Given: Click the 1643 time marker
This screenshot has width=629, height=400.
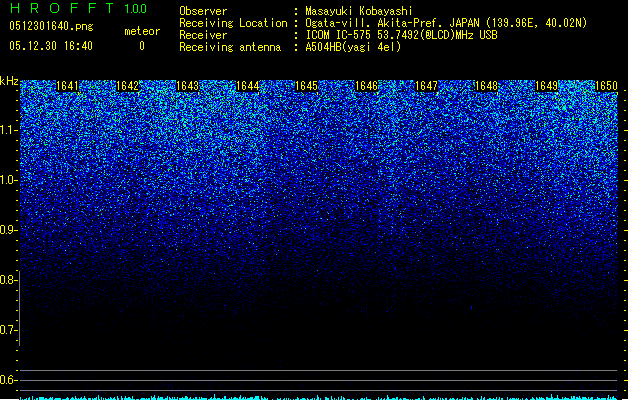Looking at the screenshot, I should (187, 86).
